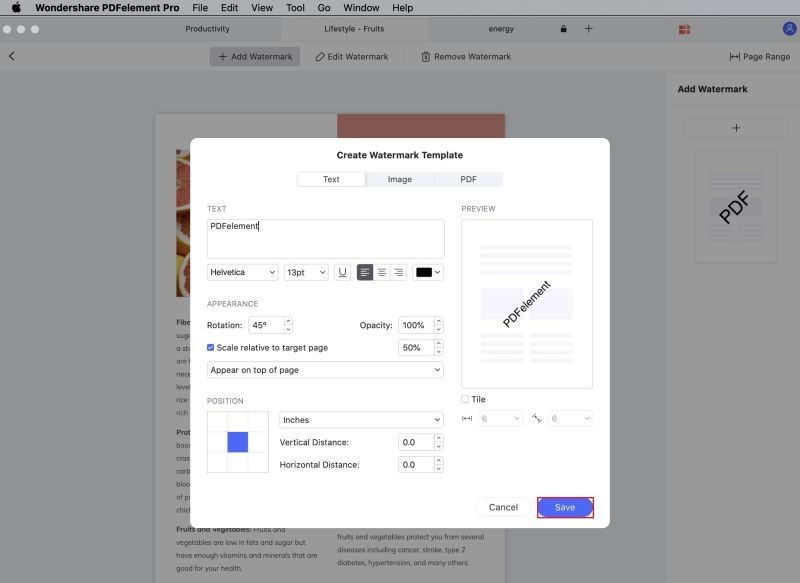Click the lock icon in the tab bar

pos(563,29)
